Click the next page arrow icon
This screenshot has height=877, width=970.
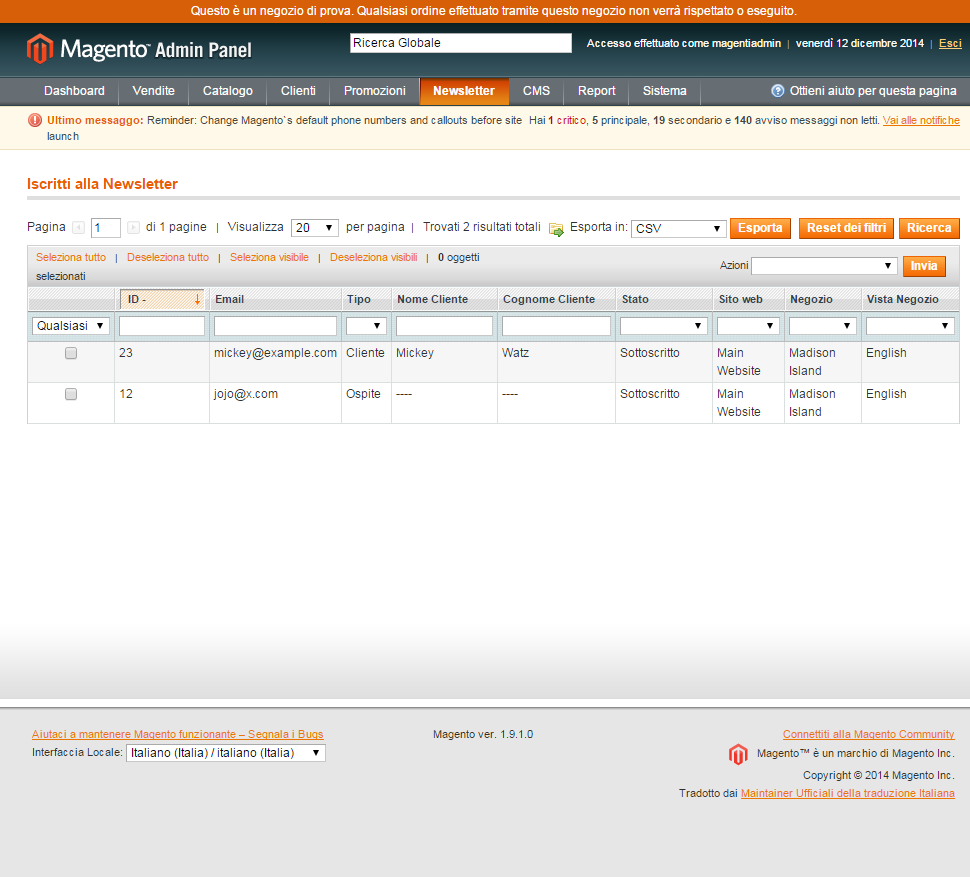(x=133, y=228)
